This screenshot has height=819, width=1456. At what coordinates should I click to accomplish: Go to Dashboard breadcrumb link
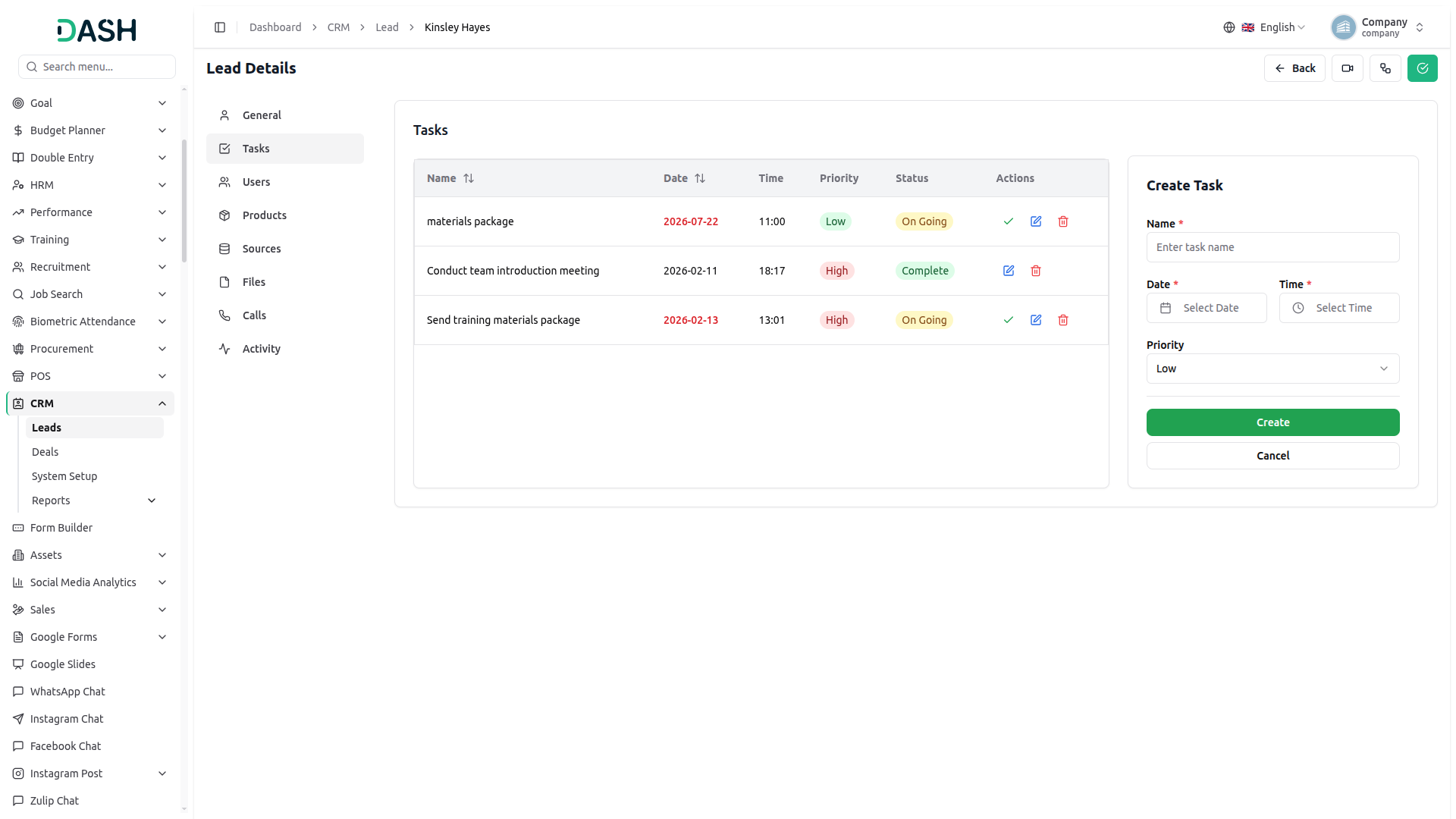[275, 27]
